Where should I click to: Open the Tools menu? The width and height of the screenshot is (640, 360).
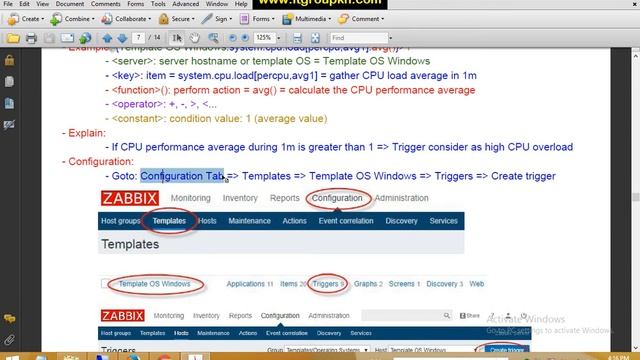(x=158, y=4)
